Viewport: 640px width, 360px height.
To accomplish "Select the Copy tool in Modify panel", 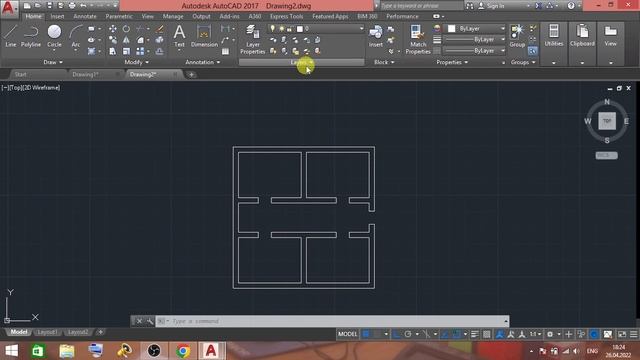I will (x=113, y=40).
